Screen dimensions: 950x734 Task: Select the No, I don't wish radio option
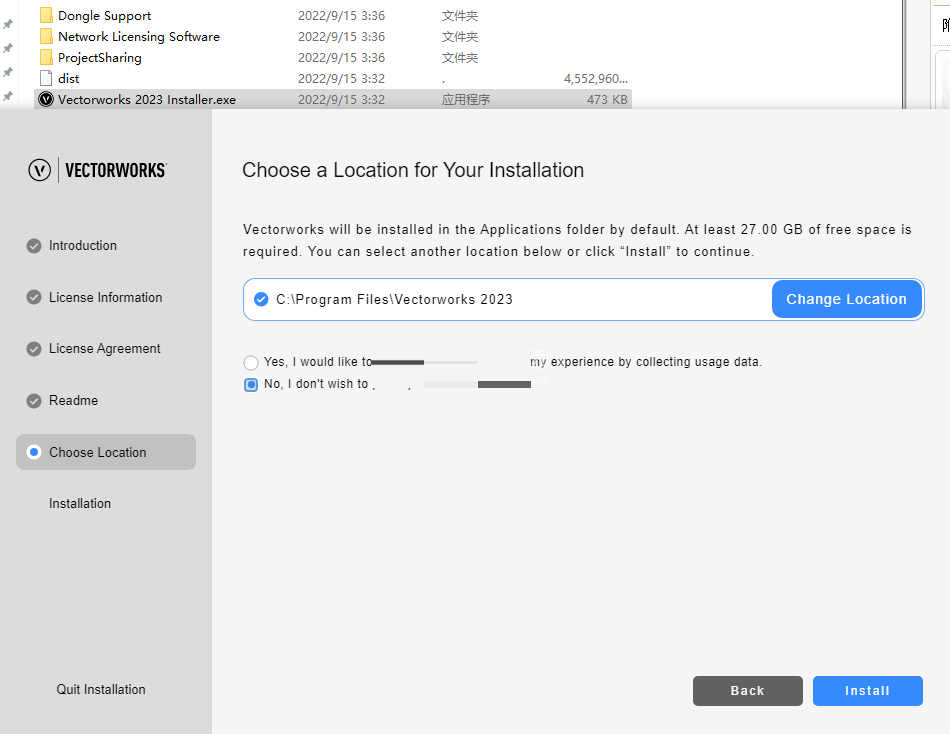(x=251, y=384)
